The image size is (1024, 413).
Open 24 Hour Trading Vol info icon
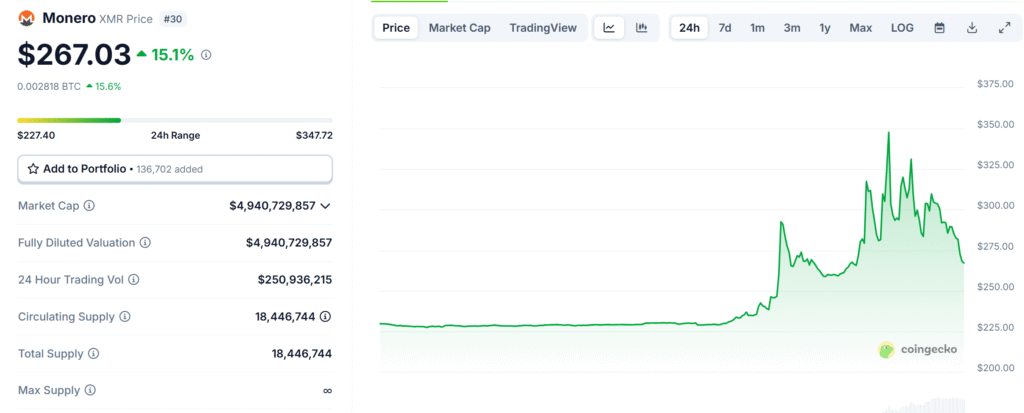(134, 280)
